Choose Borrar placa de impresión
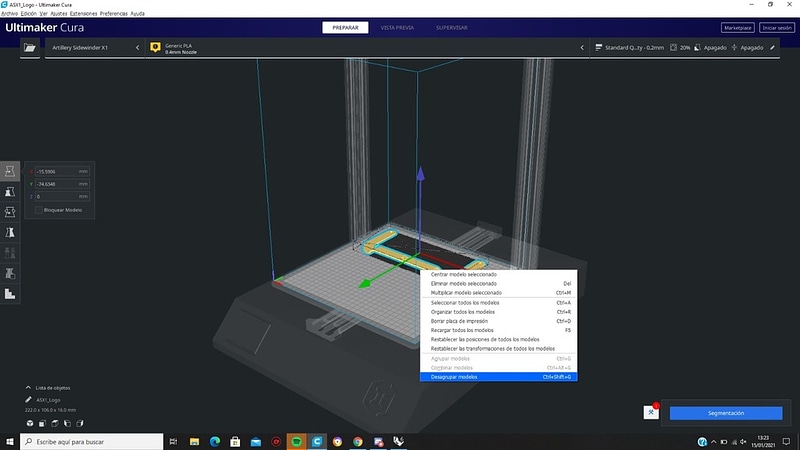The image size is (800, 450). (498, 321)
